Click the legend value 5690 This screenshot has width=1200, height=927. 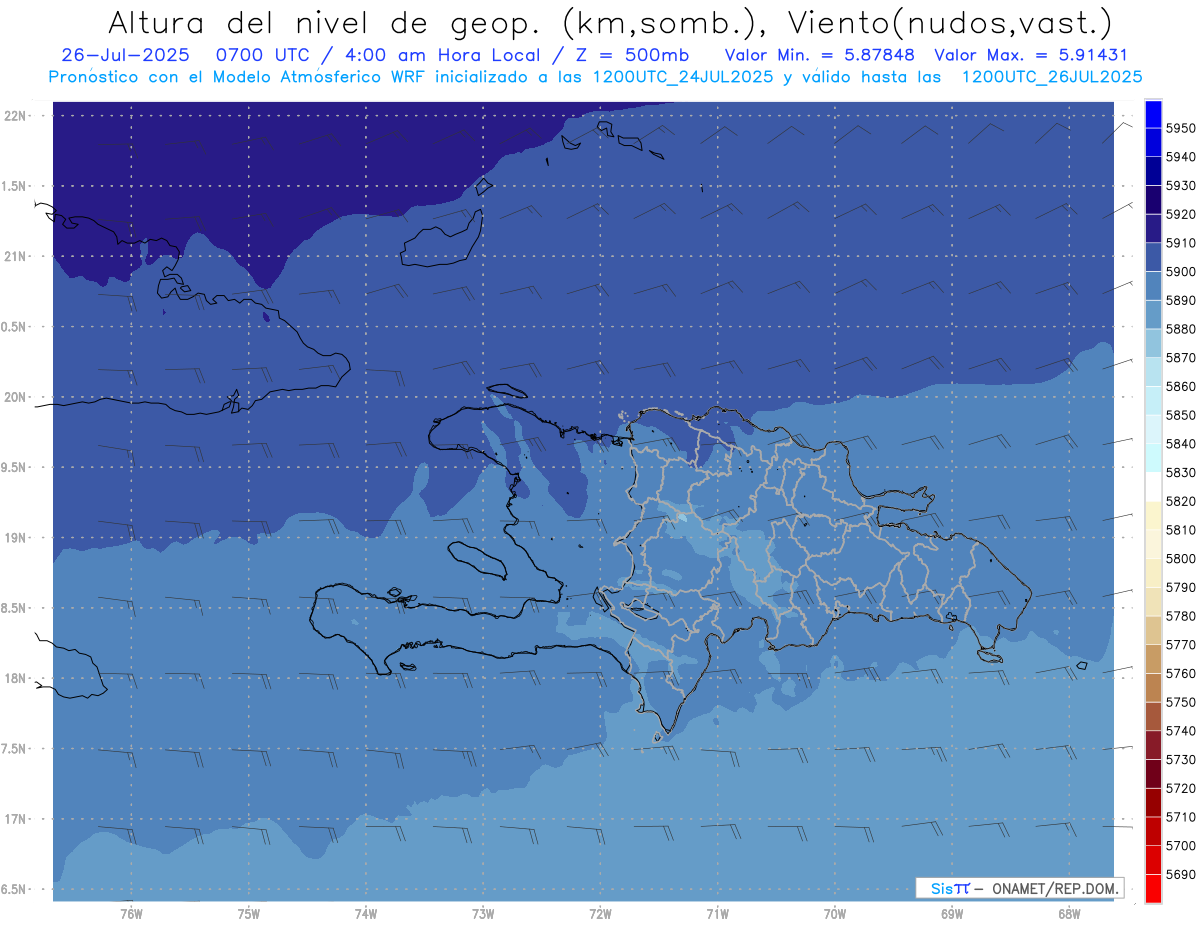(1180, 874)
